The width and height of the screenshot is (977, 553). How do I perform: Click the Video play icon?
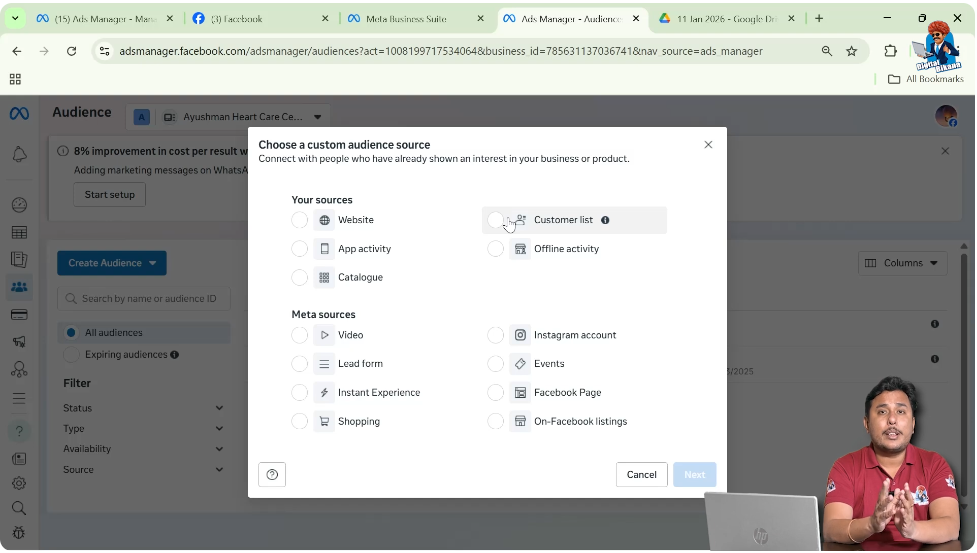click(324, 335)
